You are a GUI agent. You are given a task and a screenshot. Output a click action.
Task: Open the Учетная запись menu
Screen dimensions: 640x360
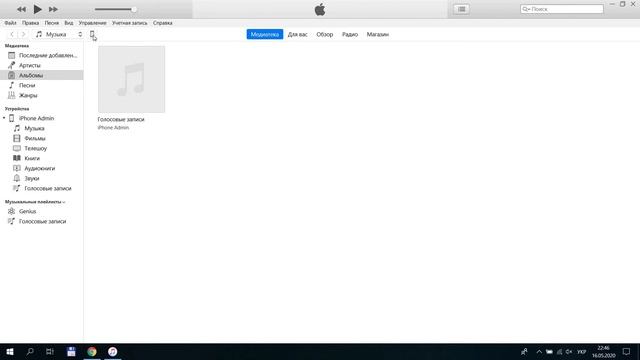[x=129, y=23]
